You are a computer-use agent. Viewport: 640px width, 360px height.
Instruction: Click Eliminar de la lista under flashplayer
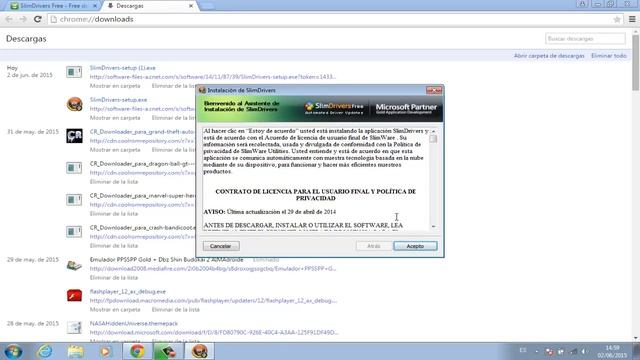click(176, 309)
